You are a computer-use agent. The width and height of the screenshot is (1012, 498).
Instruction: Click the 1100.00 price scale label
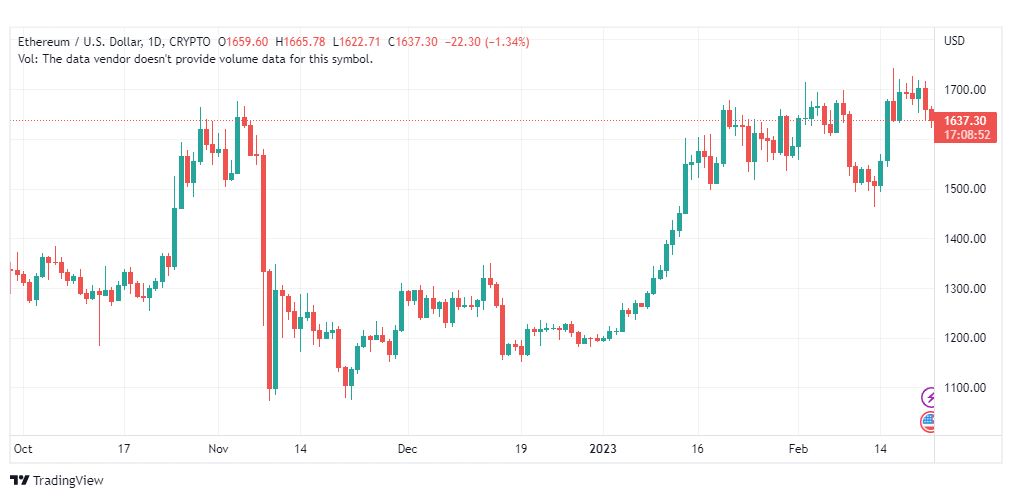(966, 388)
